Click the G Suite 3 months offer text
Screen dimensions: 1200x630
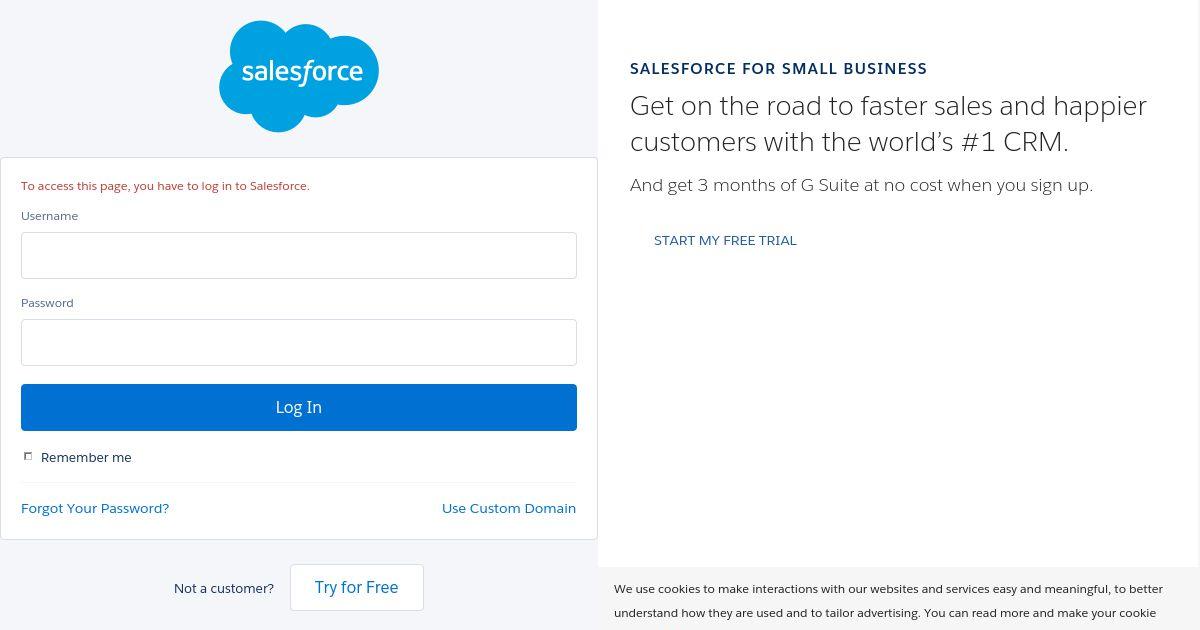click(861, 185)
